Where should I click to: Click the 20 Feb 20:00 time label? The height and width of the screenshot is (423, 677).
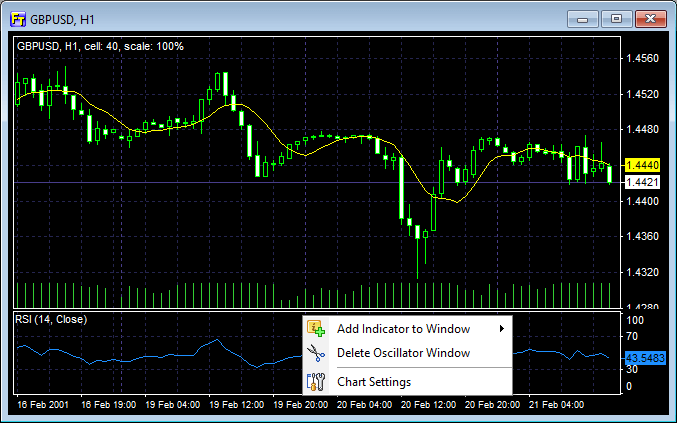[492, 405]
